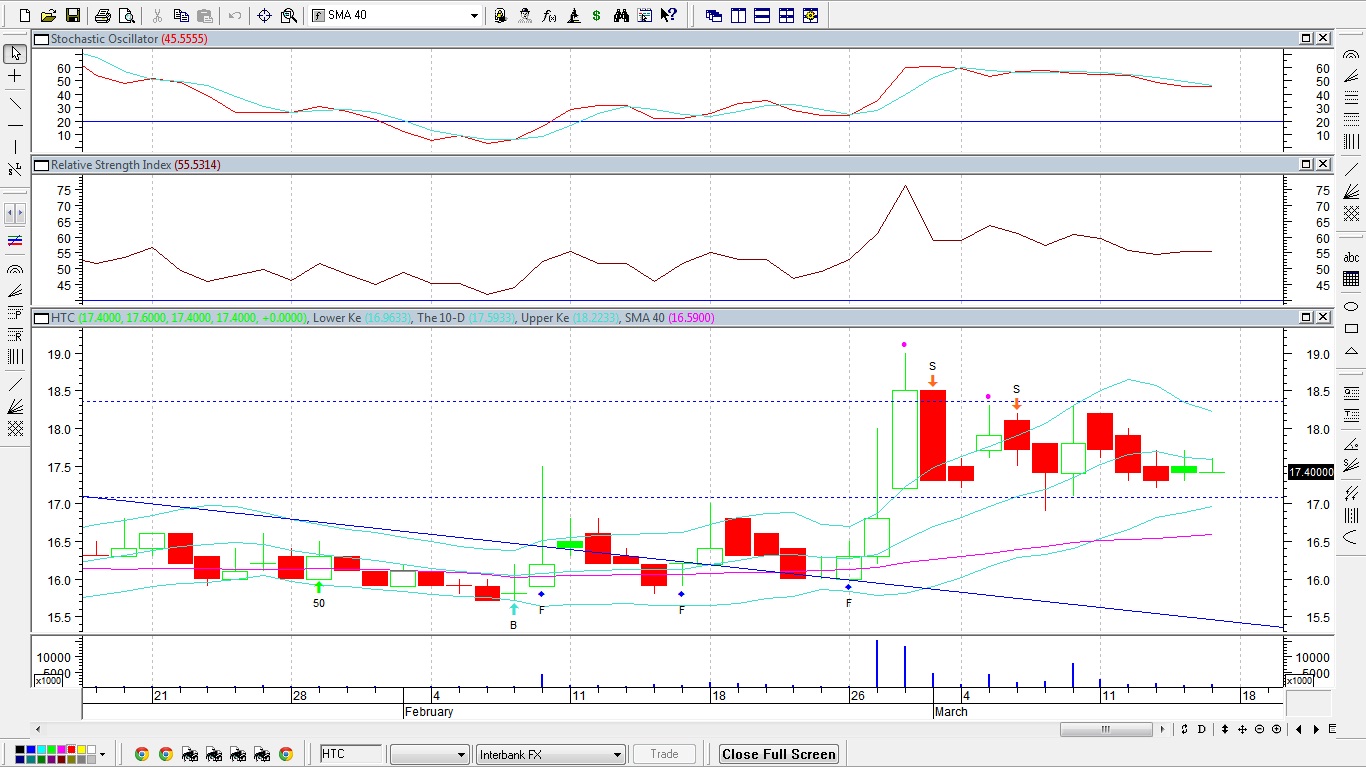Click the context help arrow icon
The width and height of the screenshot is (1366, 768).
[x=669, y=16]
